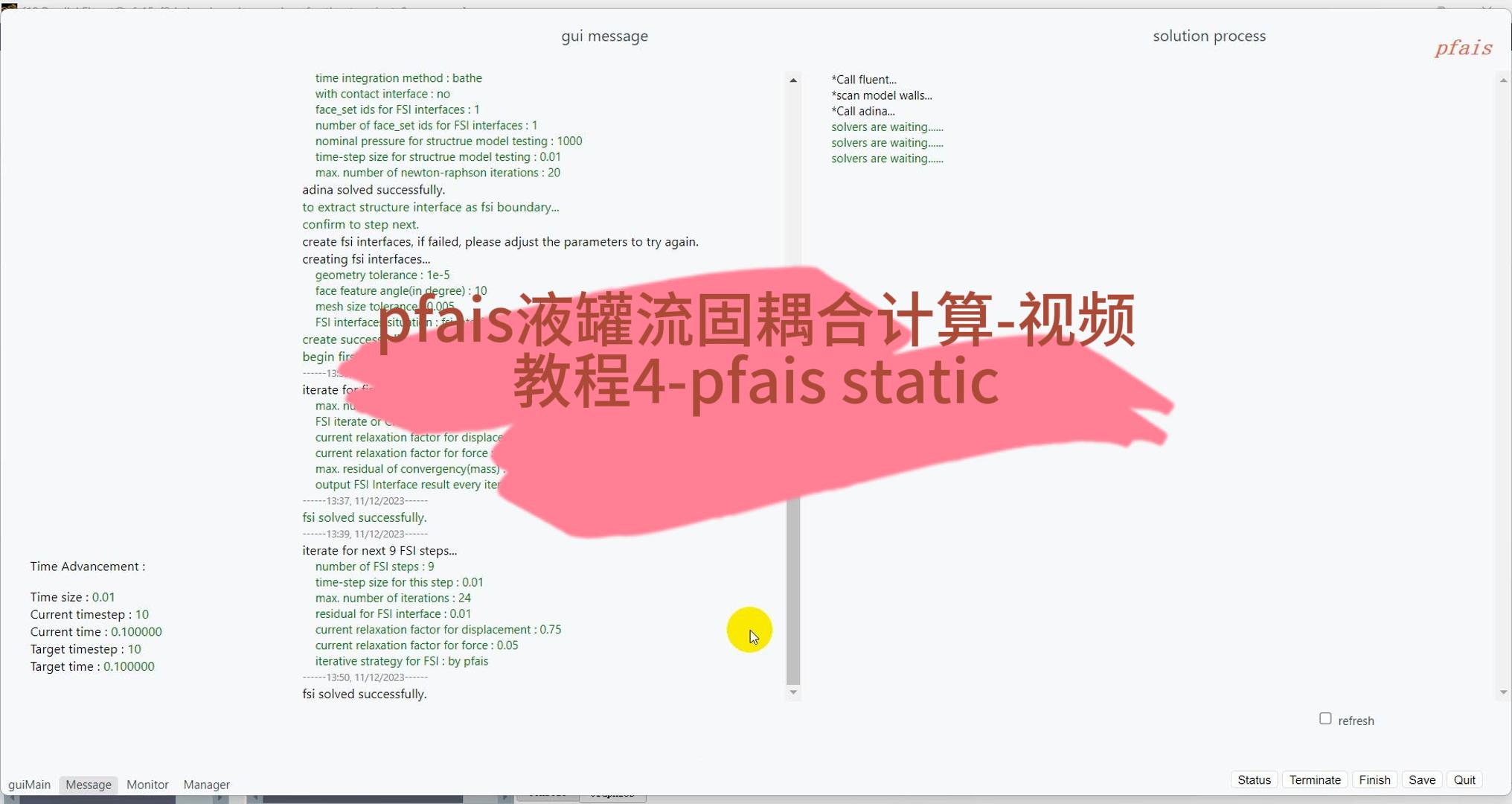This screenshot has height=804, width=1512.
Task: Click the 'solution process' heading
Action: (x=1209, y=36)
